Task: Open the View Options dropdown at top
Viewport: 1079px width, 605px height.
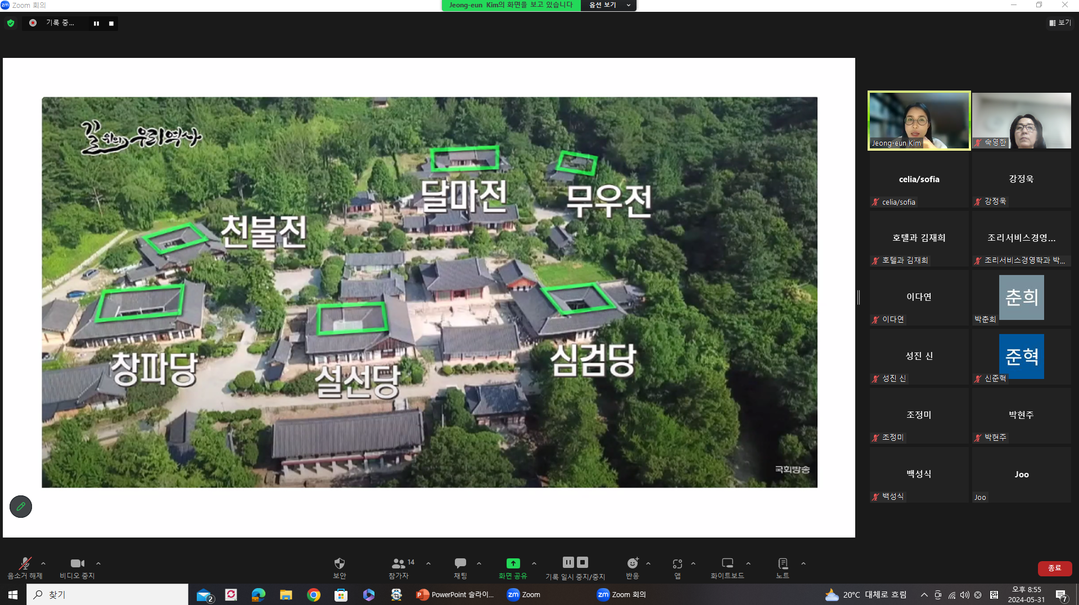Action: (x=608, y=5)
